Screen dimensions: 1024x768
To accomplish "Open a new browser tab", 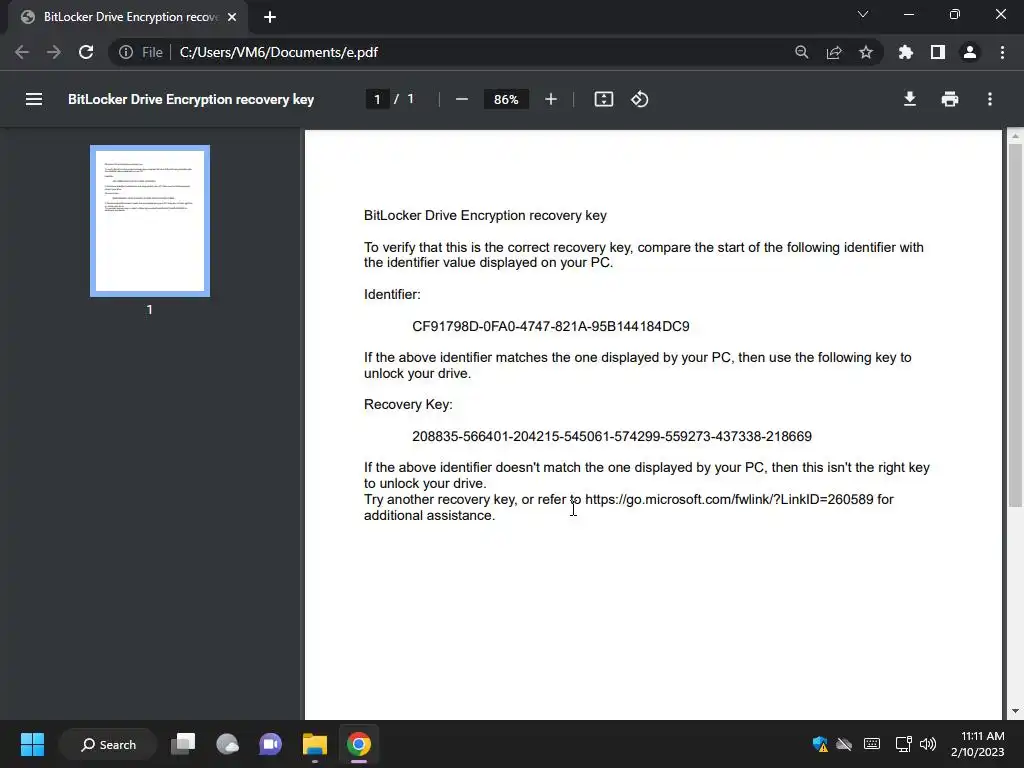I will (270, 17).
